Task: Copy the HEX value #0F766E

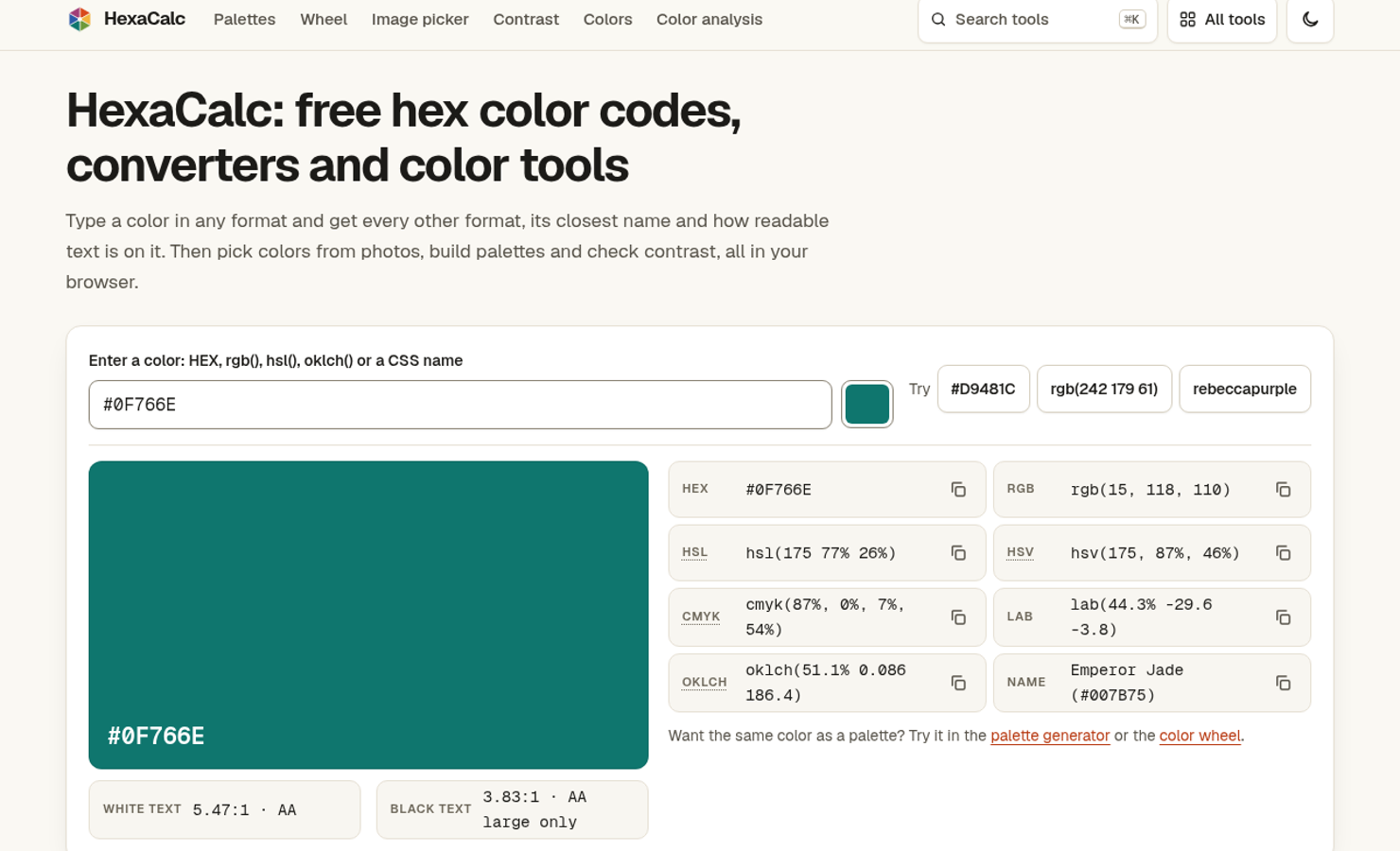Action: (x=958, y=490)
